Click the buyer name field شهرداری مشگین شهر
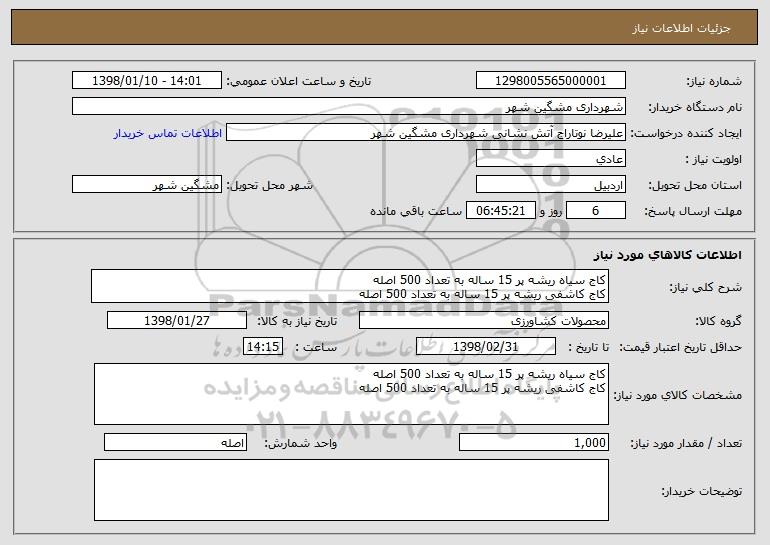 point(349,107)
